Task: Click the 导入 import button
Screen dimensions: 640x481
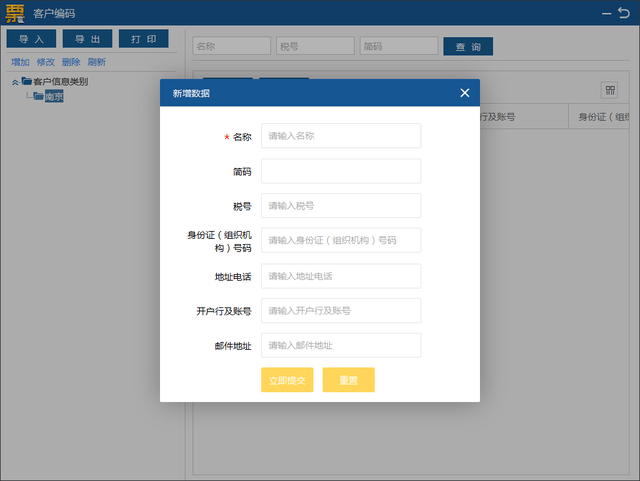Action: pos(31,39)
